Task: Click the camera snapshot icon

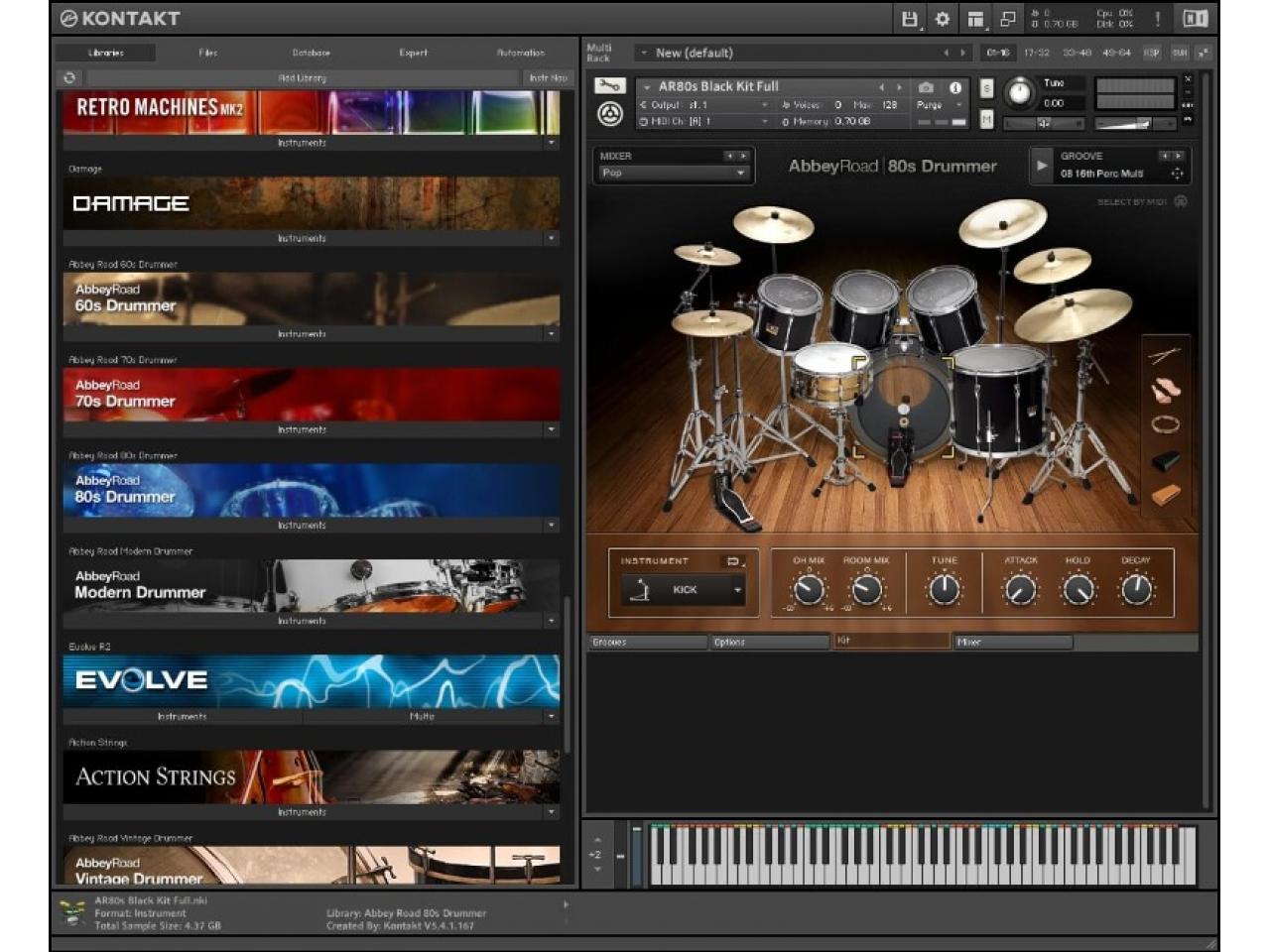Action: coord(926,87)
